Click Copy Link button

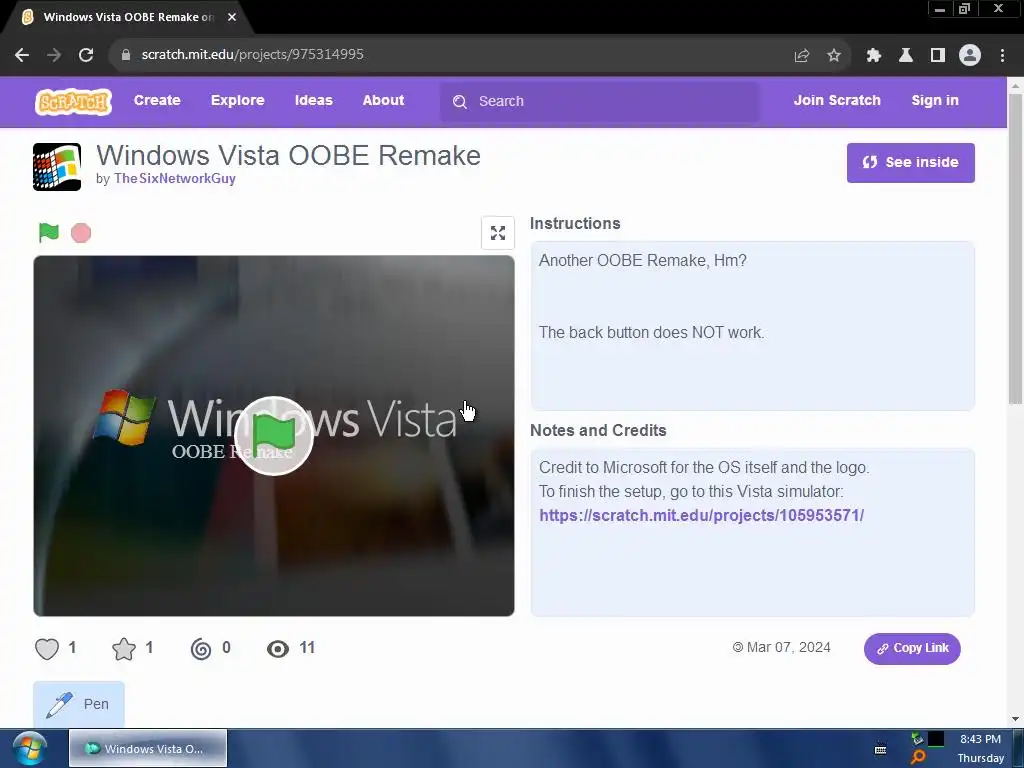[912, 648]
